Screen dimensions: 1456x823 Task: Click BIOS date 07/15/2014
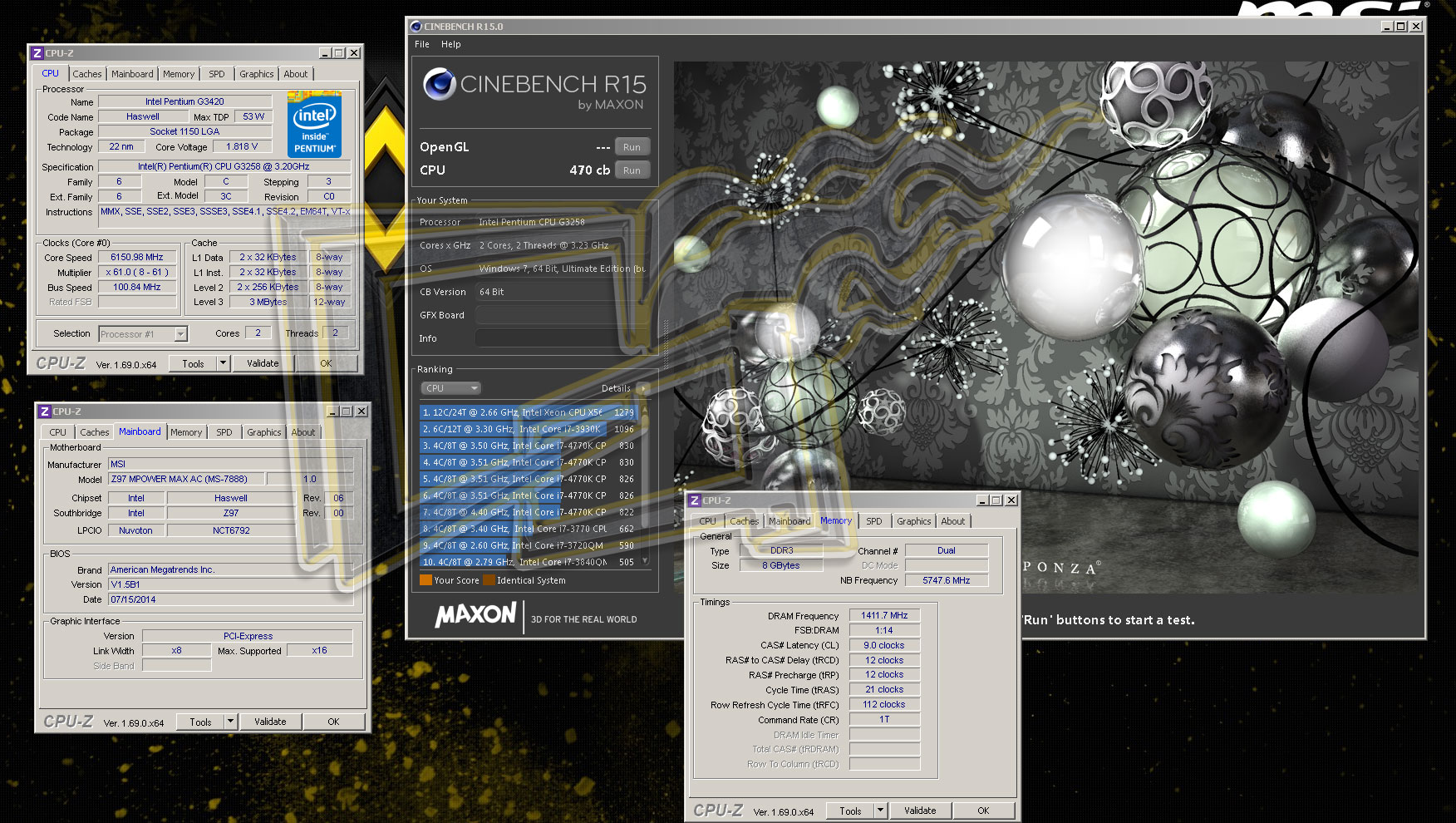point(231,599)
